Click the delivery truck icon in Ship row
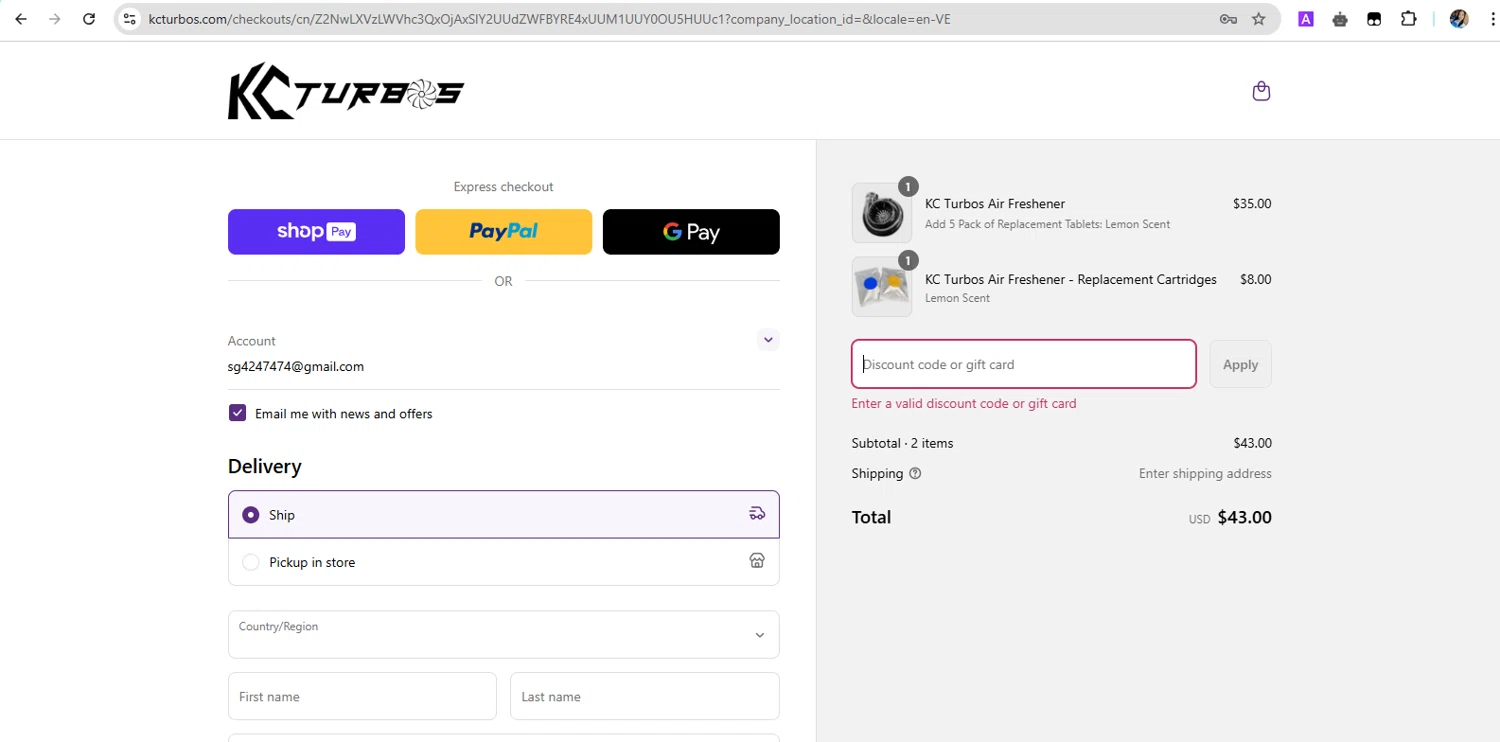This screenshot has height=742, width=1500. pyautogui.click(x=757, y=514)
